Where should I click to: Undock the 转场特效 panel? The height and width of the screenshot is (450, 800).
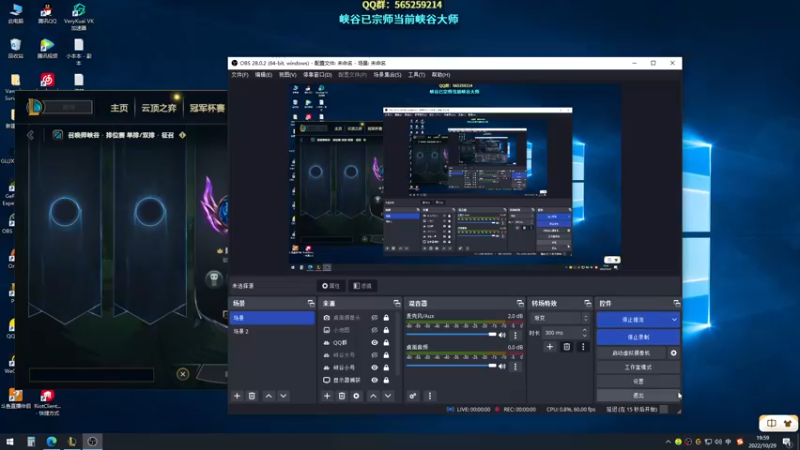coord(587,304)
